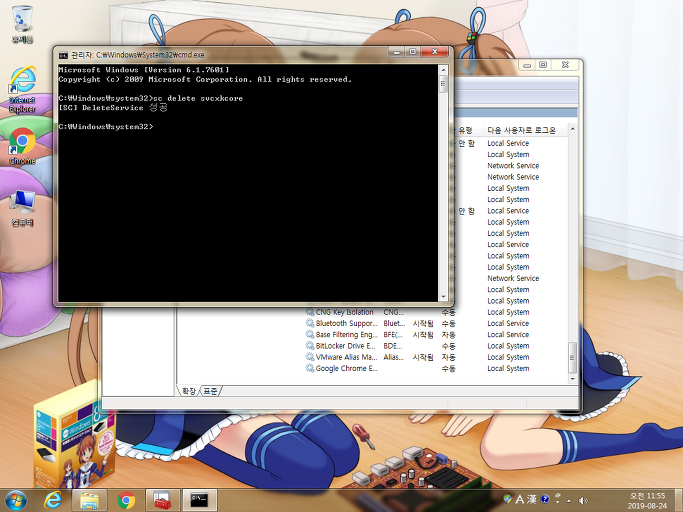Image resolution: width=683 pixels, height=512 pixels.
Task: Click the cmd window title bar icon
Action: tap(63, 55)
